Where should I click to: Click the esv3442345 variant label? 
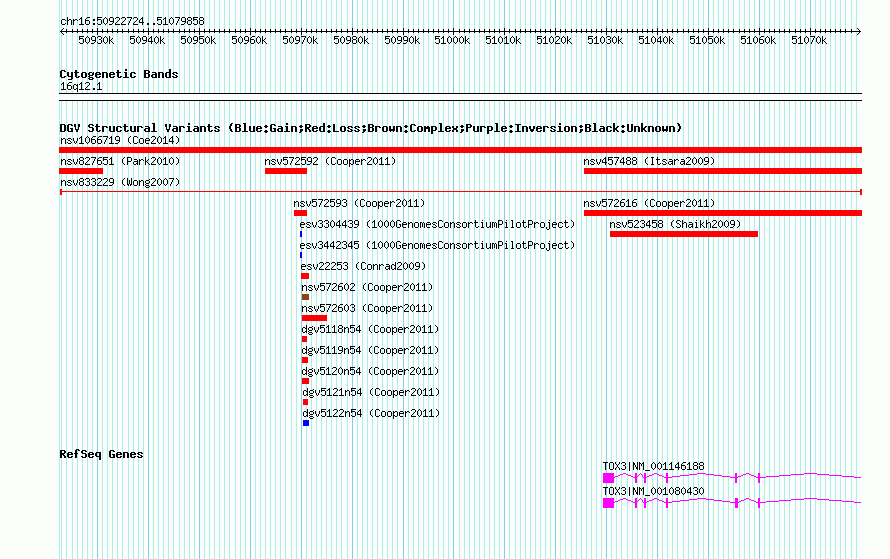click(x=437, y=245)
